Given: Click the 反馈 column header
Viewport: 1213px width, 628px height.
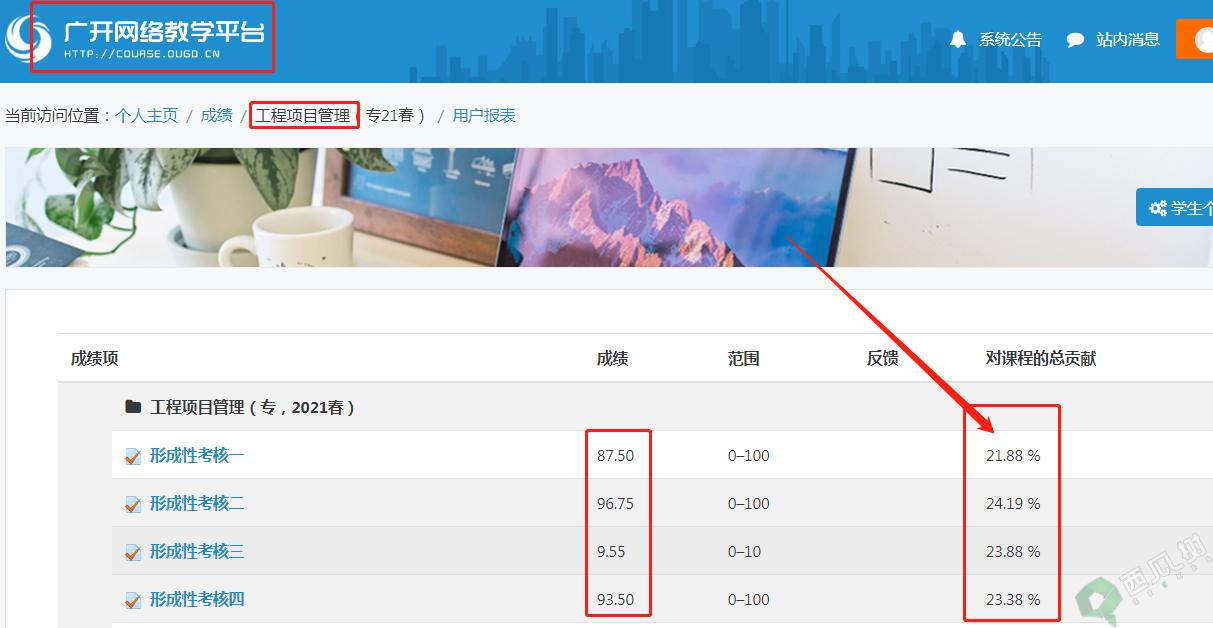Looking at the screenshot, I should click(x=882, y=358).
